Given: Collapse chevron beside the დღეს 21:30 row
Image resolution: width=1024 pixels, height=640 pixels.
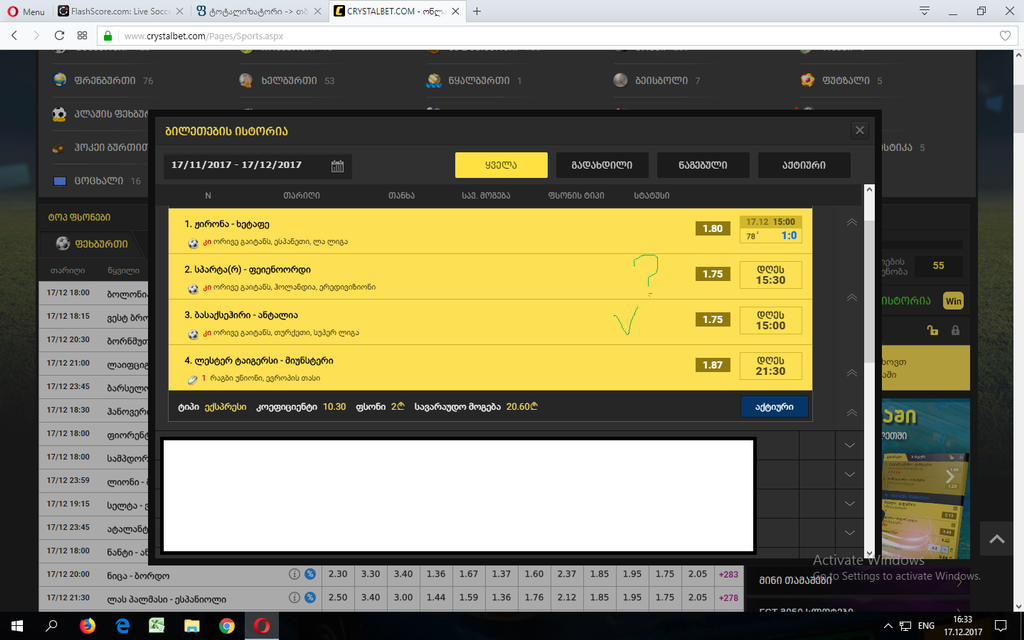Looking at the screenshot, I should (851, 373).
